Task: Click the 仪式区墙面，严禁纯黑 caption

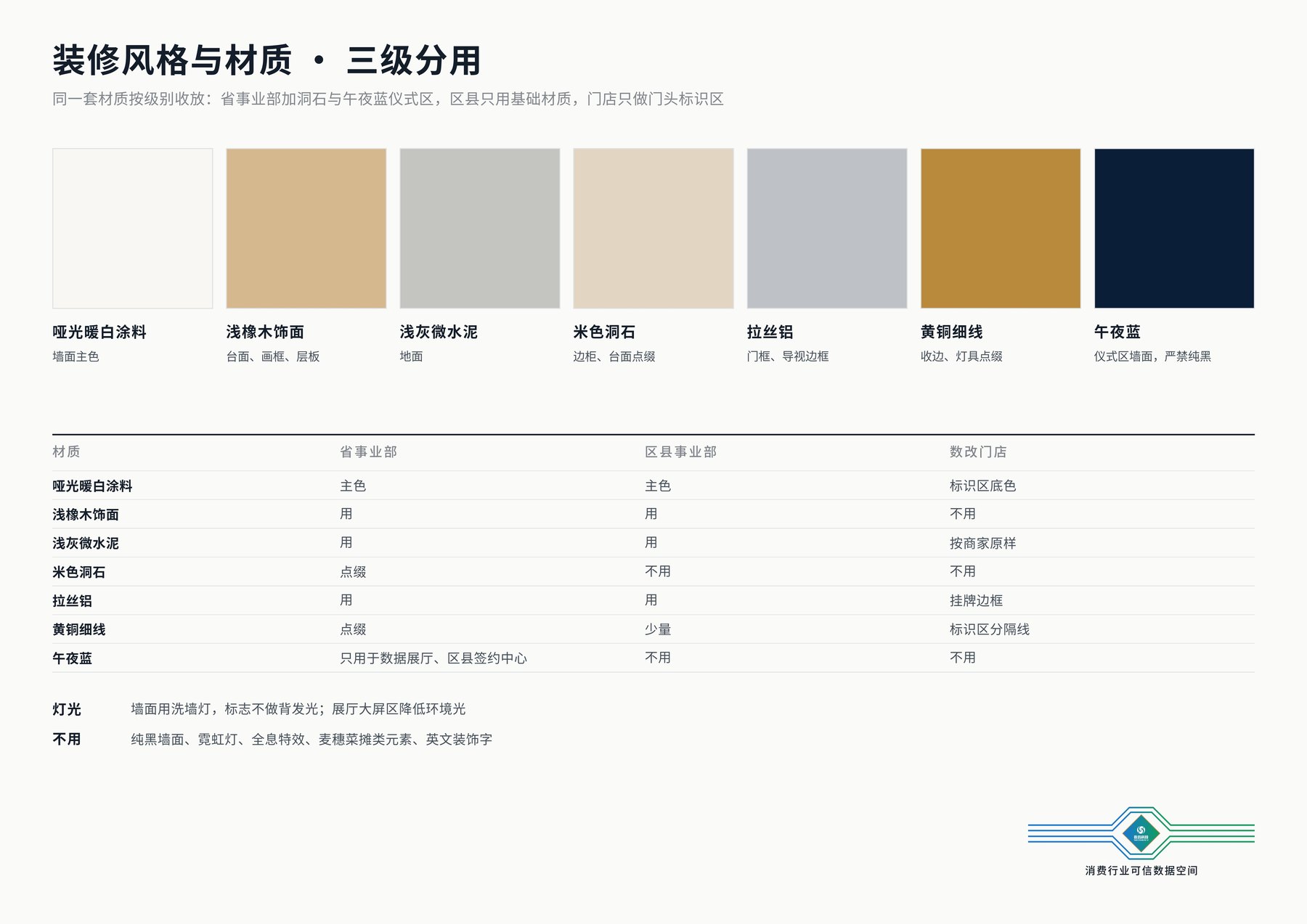Action: [1152, 356]
